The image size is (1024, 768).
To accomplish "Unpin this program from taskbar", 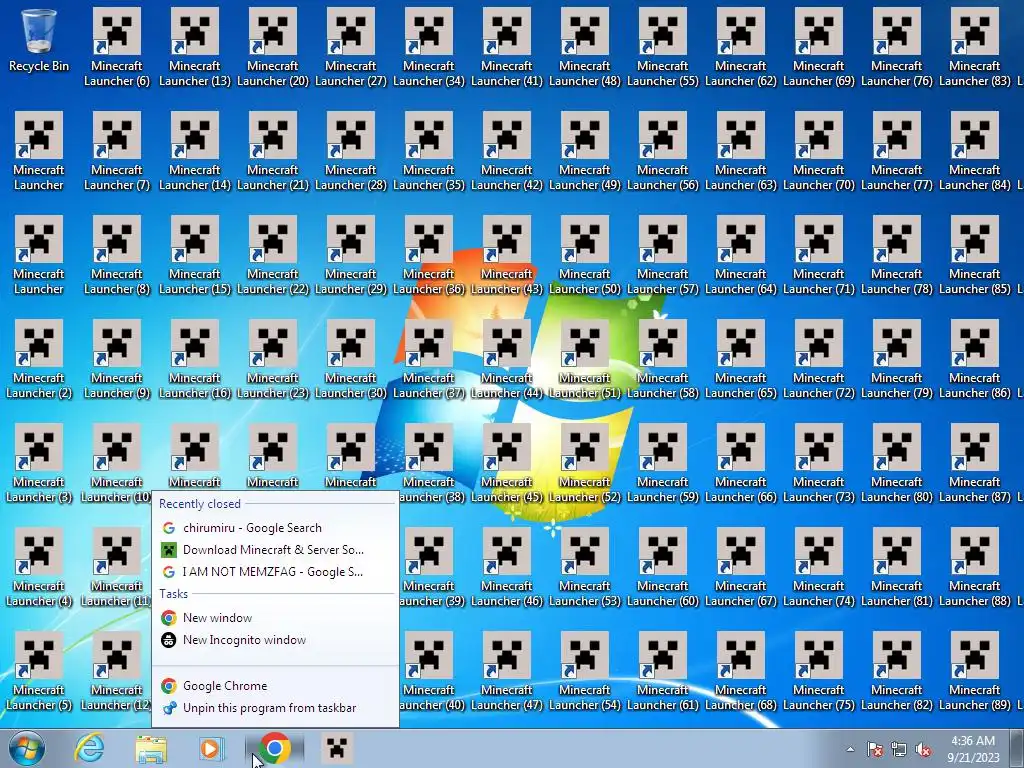I will (275, 708).
